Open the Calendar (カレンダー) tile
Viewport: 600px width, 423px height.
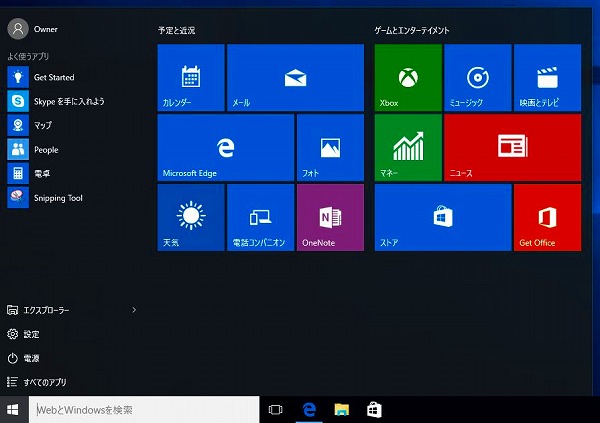pyautogui.click(x=191, y=78)
